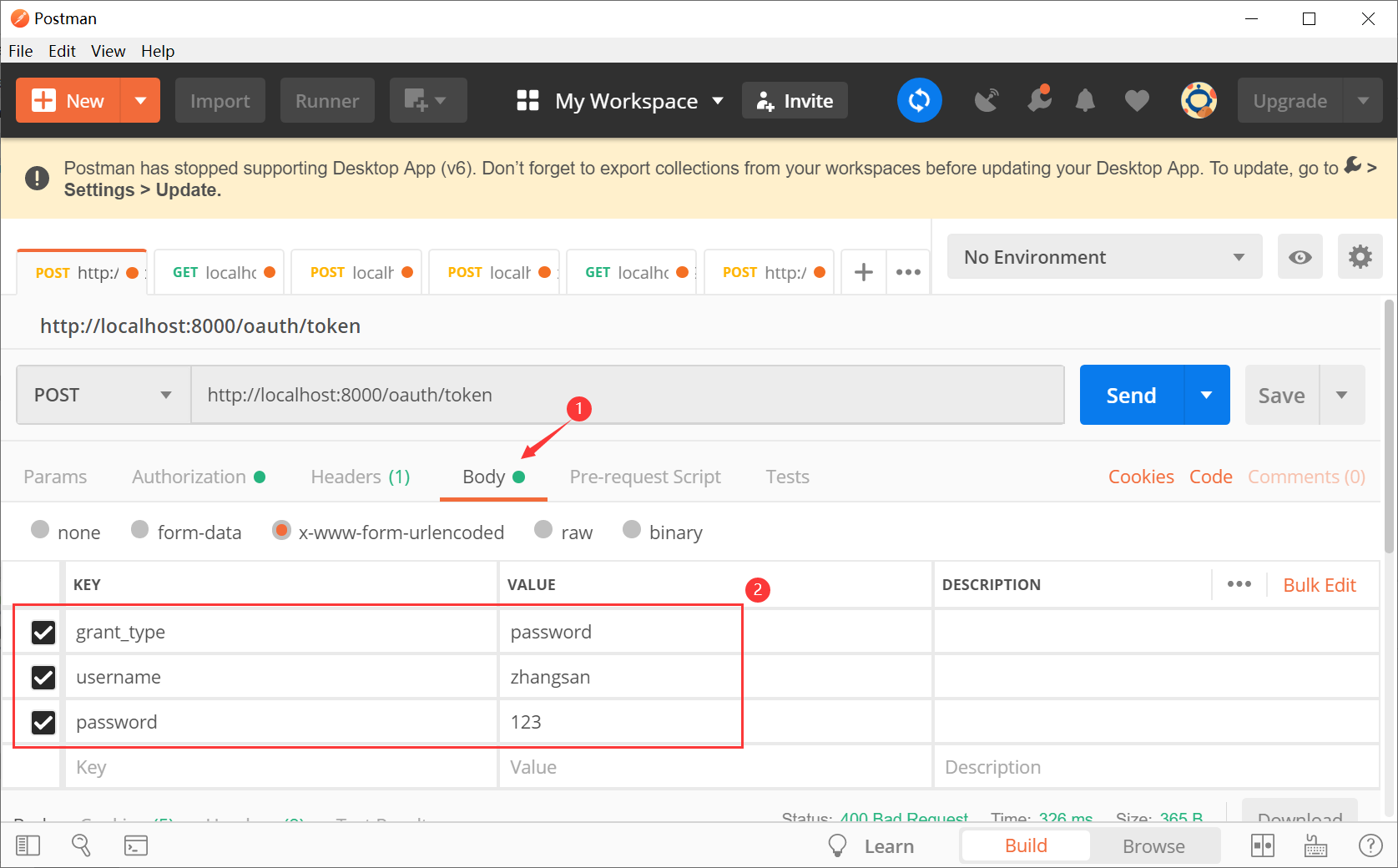Open the new window dropdown icon
Viewport: 1398px width, 868px height.
pos(428,101)
